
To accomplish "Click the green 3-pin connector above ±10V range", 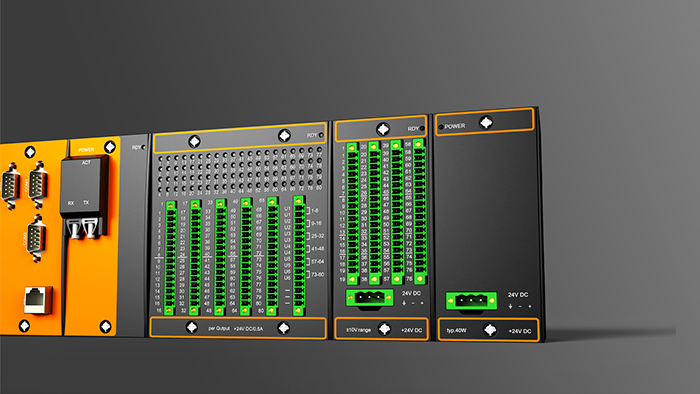I will tap(369, 298).
